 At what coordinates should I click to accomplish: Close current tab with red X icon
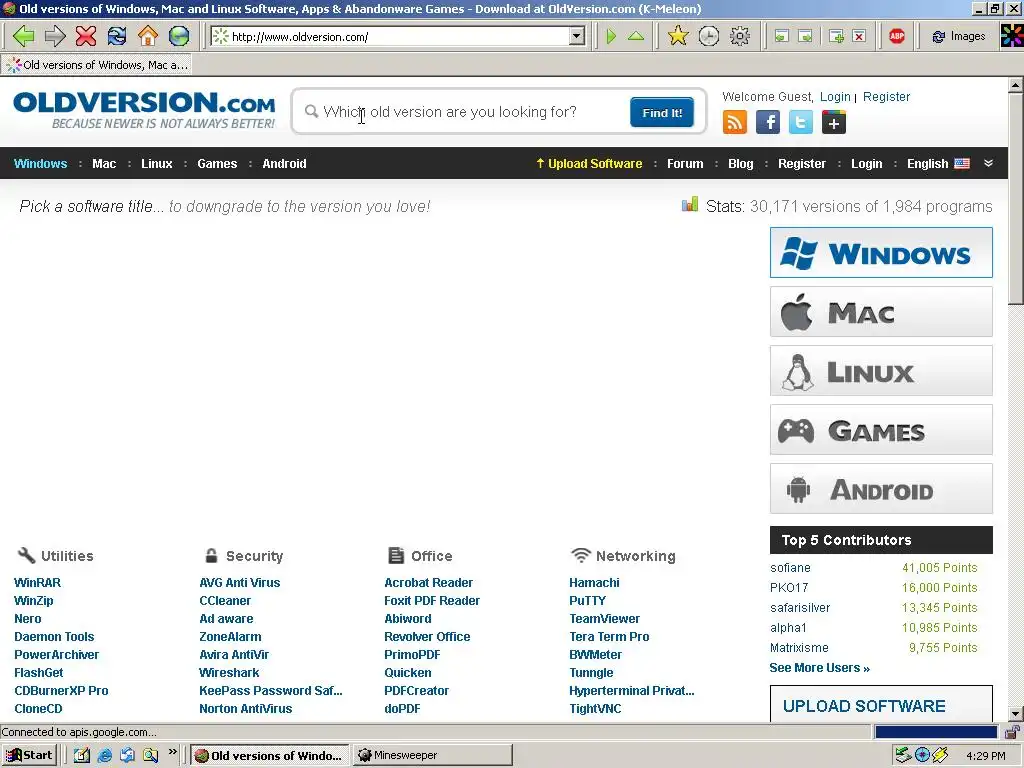point(859,37)
